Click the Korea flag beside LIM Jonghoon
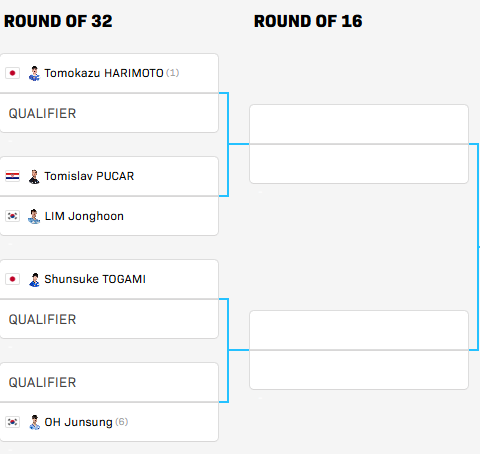480x454 pixels. (12, 216)
